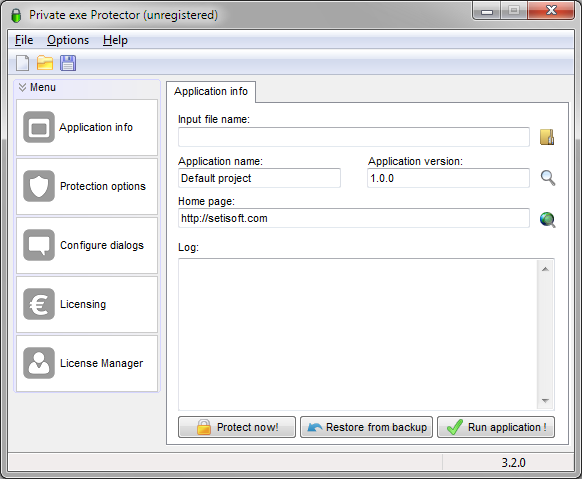The image size is (582, 479).
Task: Click the Save project floppy icon
Action: coord(68,63)
